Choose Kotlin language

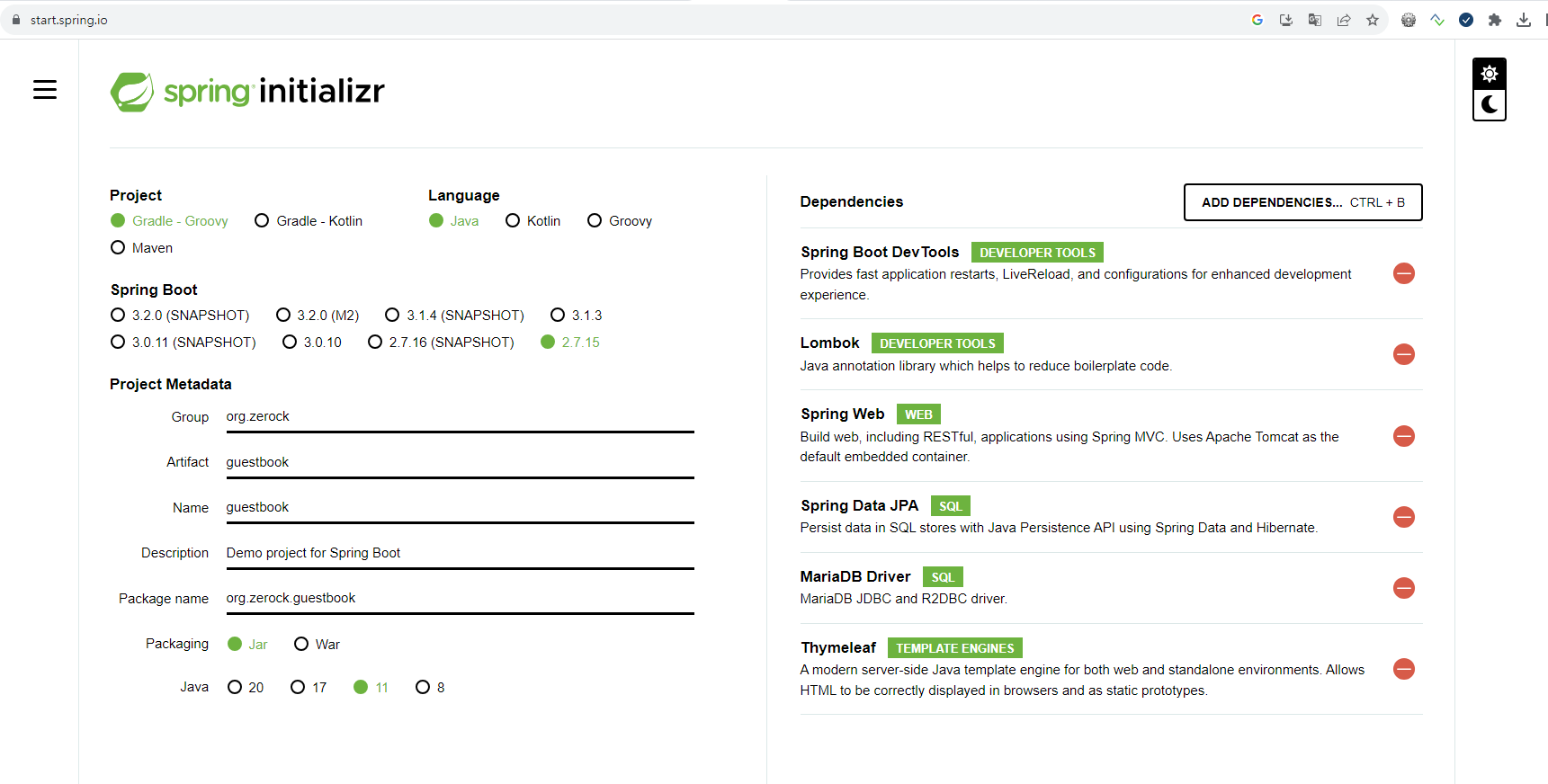tap(532, 221)
